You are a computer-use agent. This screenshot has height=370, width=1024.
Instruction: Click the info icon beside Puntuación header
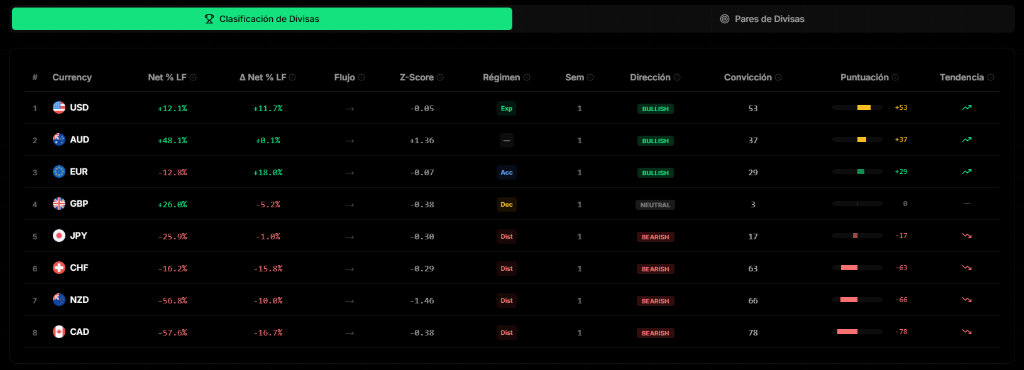tap(895, 78)
